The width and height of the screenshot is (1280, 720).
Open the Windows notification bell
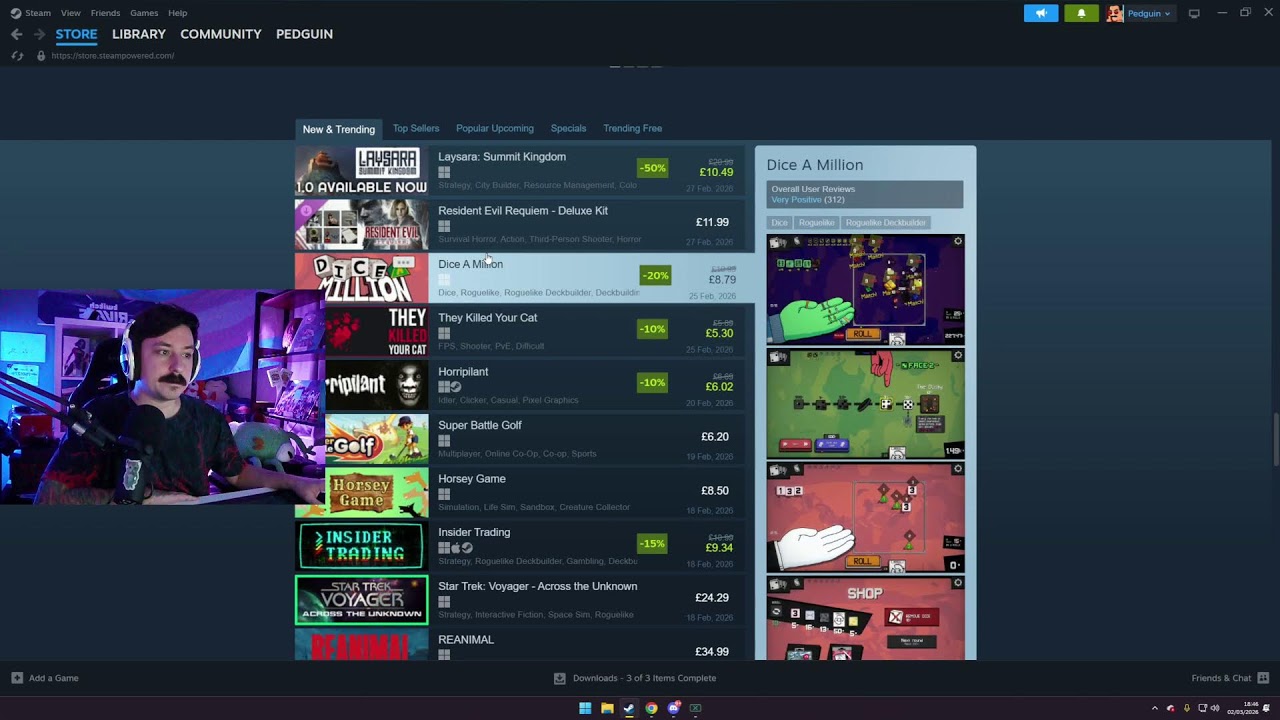[x=1267, y=708]
